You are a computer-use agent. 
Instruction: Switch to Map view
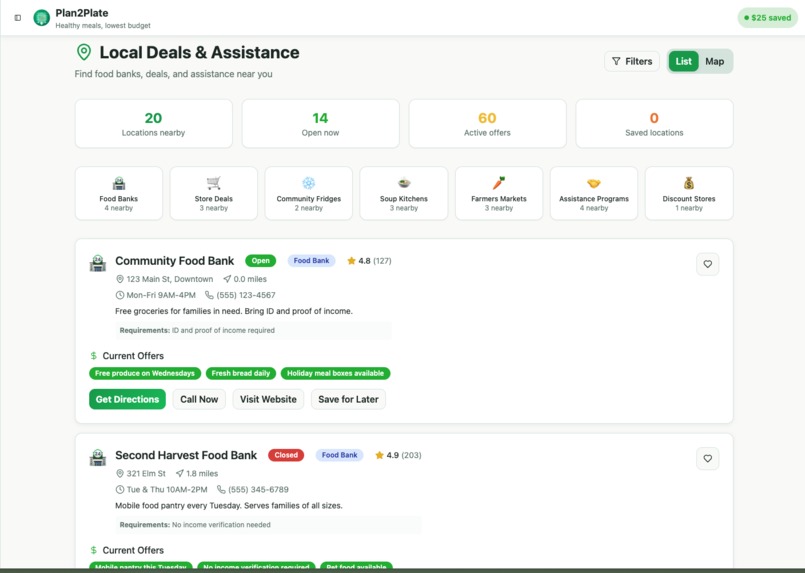(x=714, y=61)
